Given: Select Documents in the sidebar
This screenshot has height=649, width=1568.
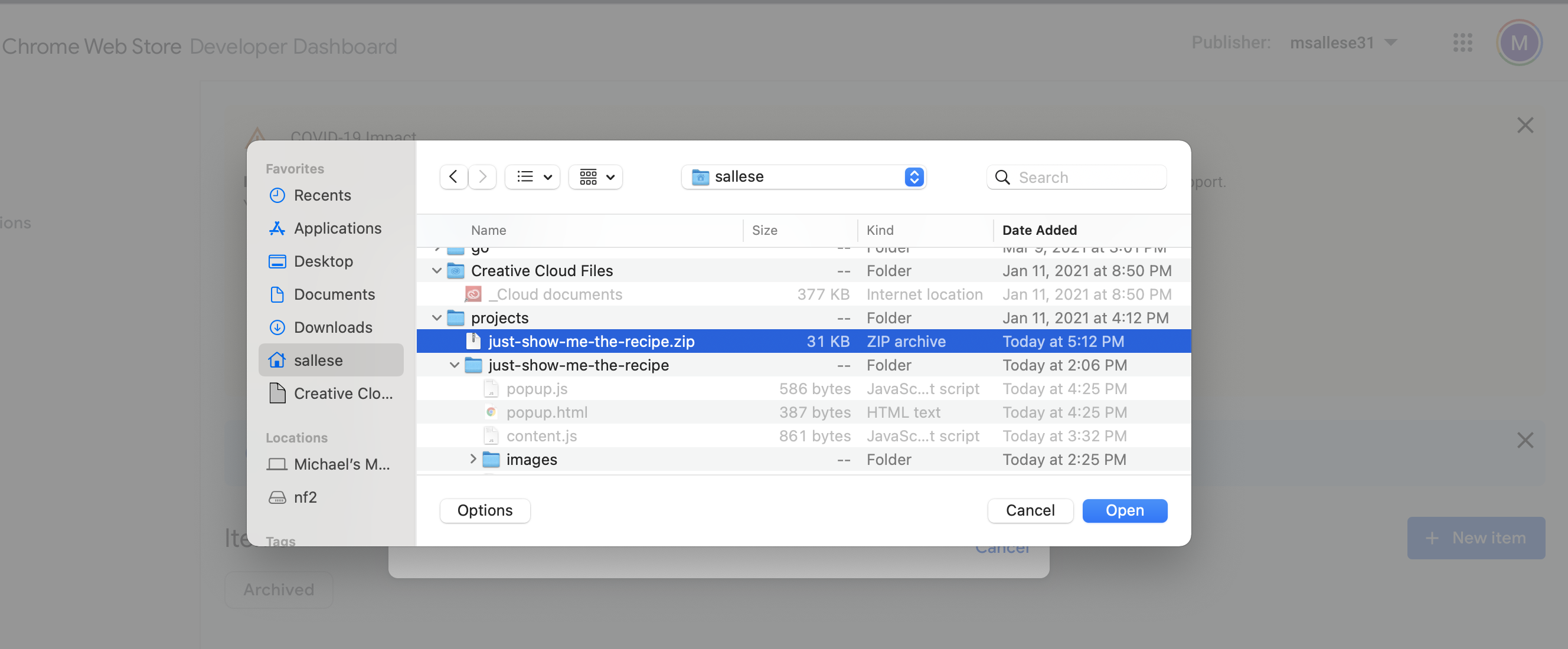Looking at the screenshot, I should click(331, 294).
